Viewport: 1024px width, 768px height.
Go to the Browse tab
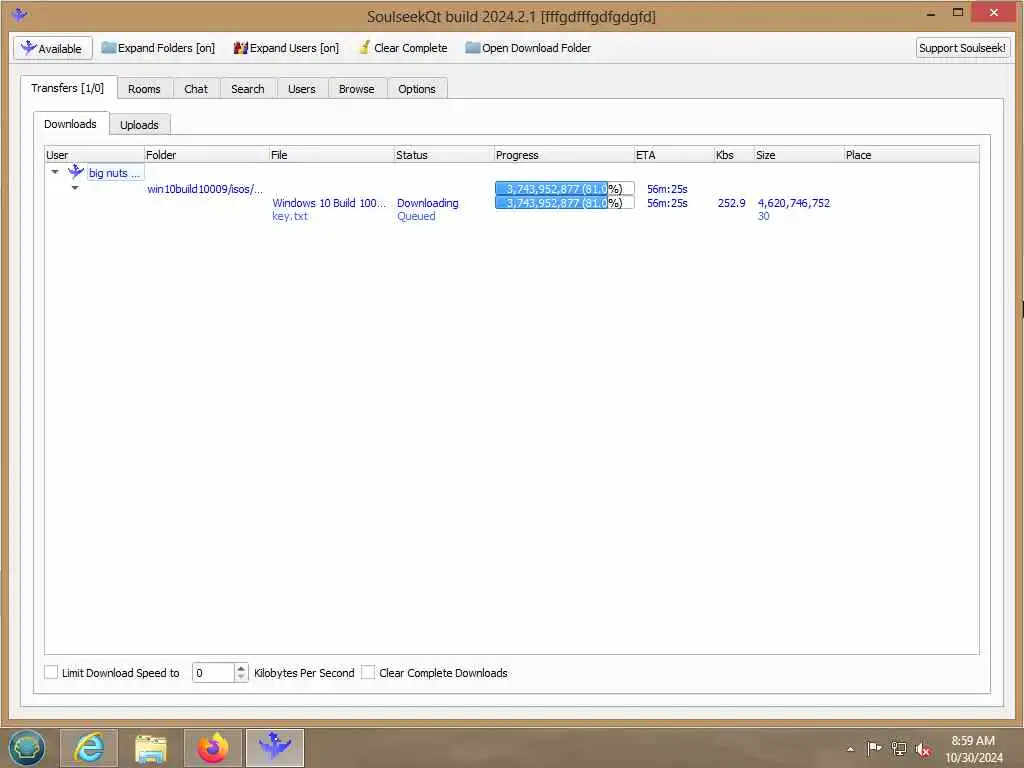357,89
